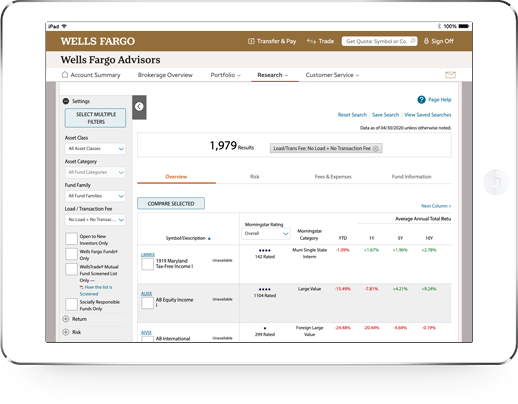Collapse Settings with the minus icon
This screenshot has width=518, height=404.
[x=66, y=101]
